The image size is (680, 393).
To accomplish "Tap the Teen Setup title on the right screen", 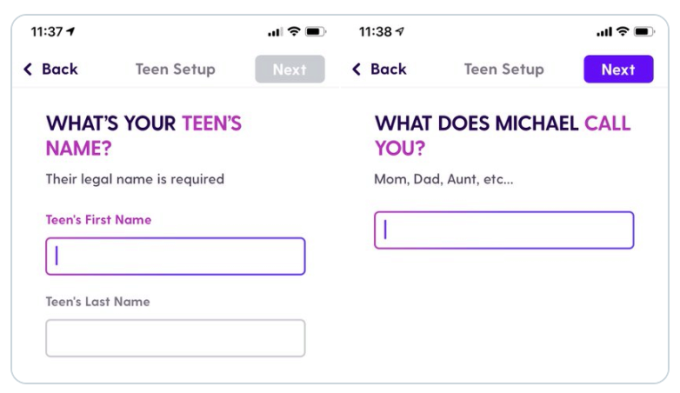I will click(504, 69).
